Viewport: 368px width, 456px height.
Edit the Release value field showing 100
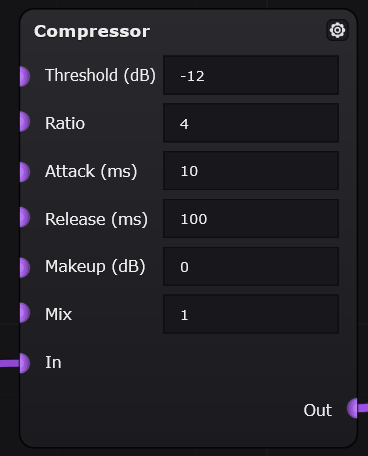(x=251, y=219)
